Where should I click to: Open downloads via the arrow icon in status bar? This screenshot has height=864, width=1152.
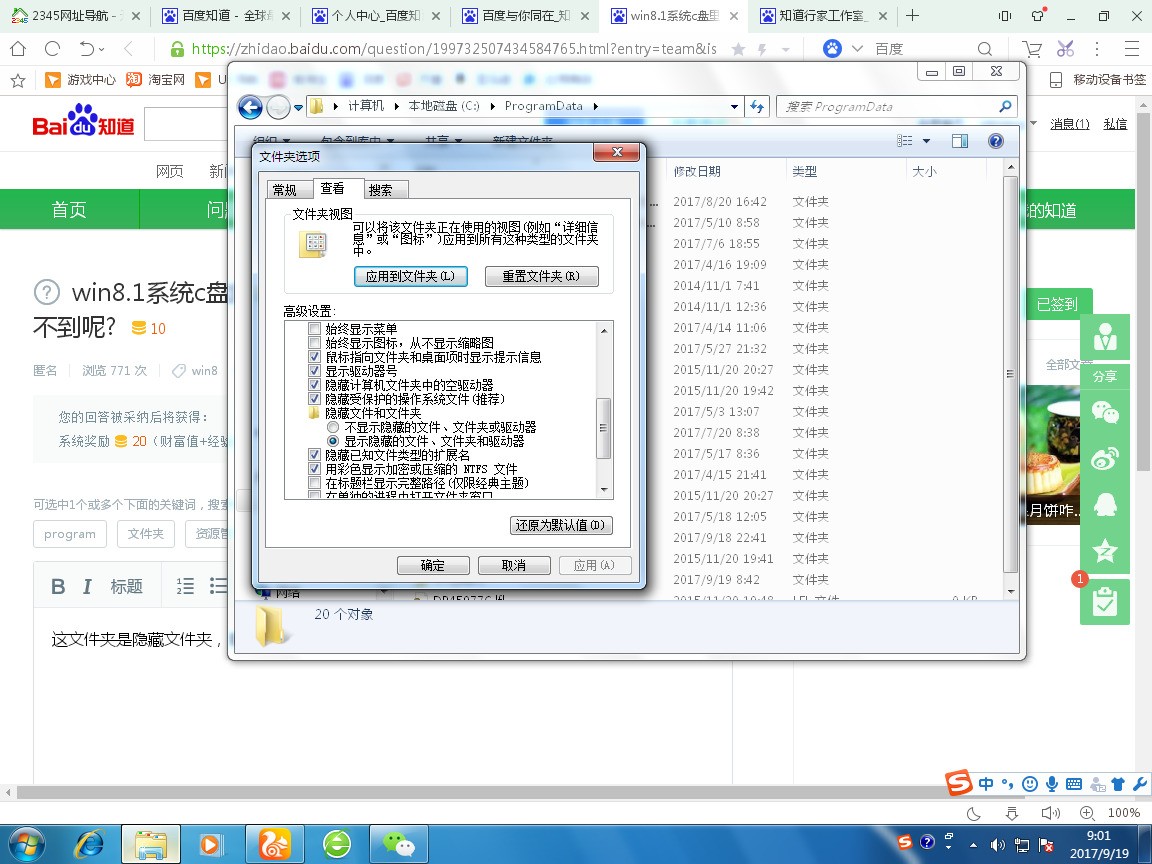(x=1012, y=813)
